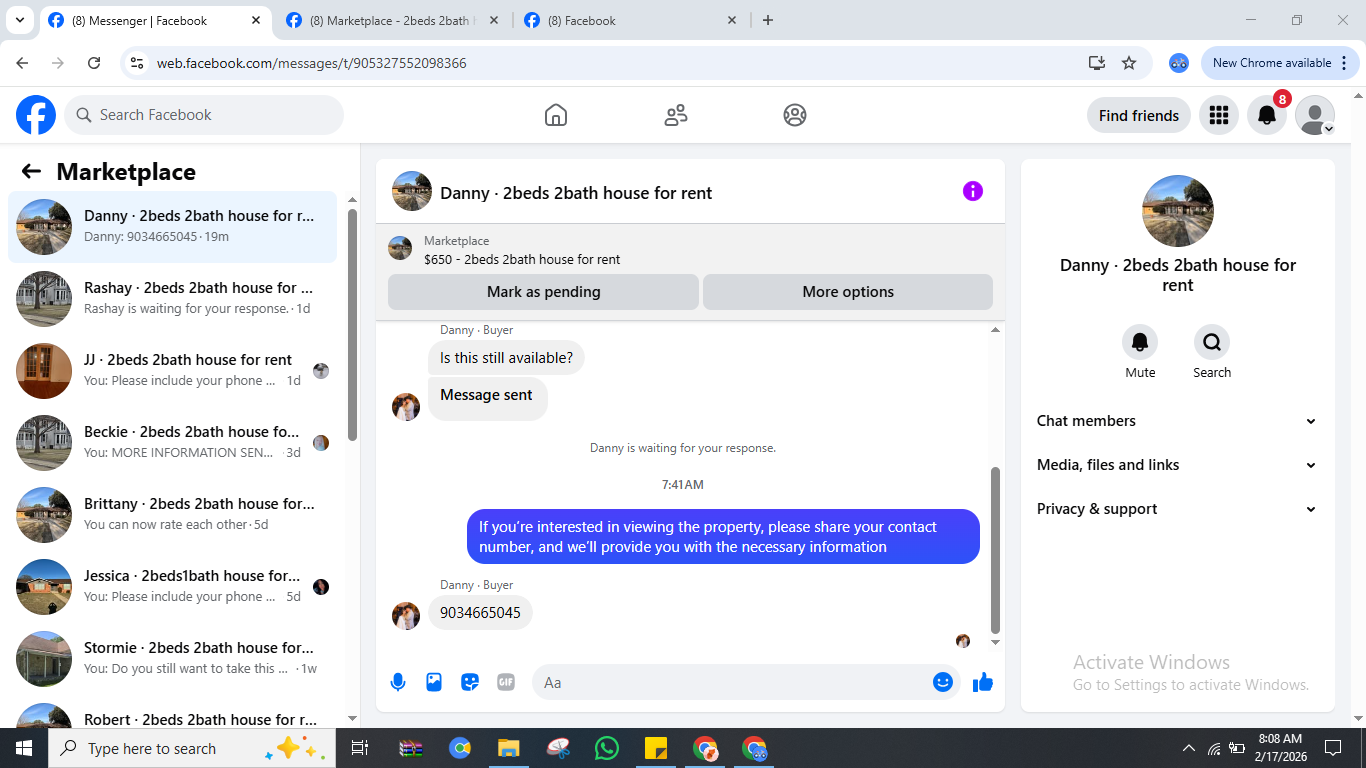
Task: Click the 9034665045 message bubble
Action: pos(480,613)
